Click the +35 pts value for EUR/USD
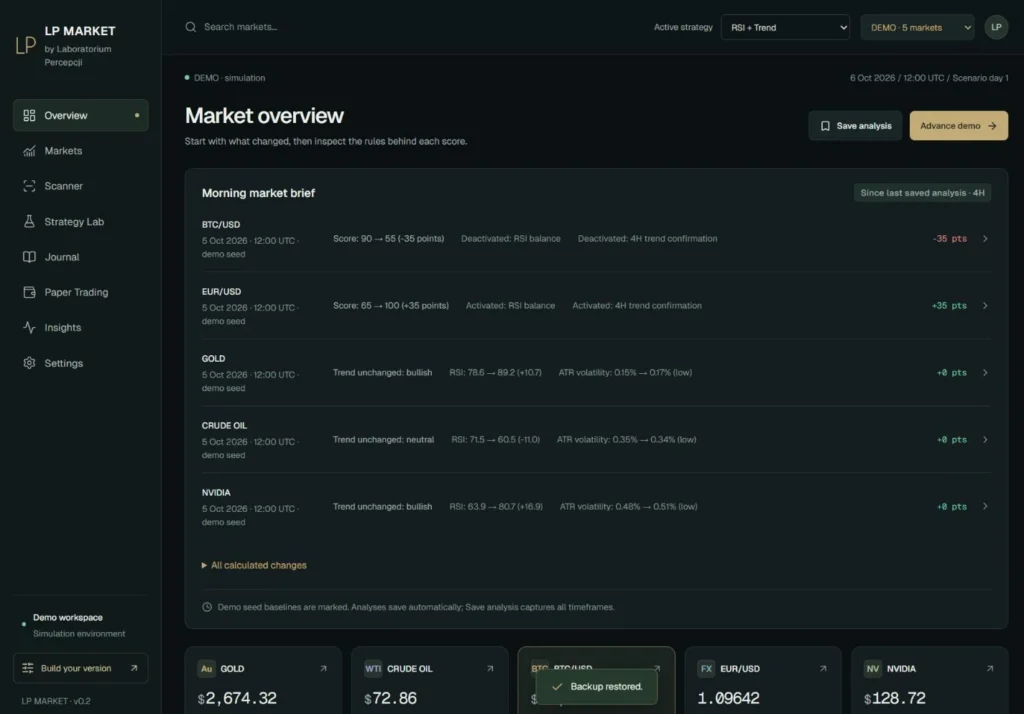The image size is (1024, 714). pos(949,306)
